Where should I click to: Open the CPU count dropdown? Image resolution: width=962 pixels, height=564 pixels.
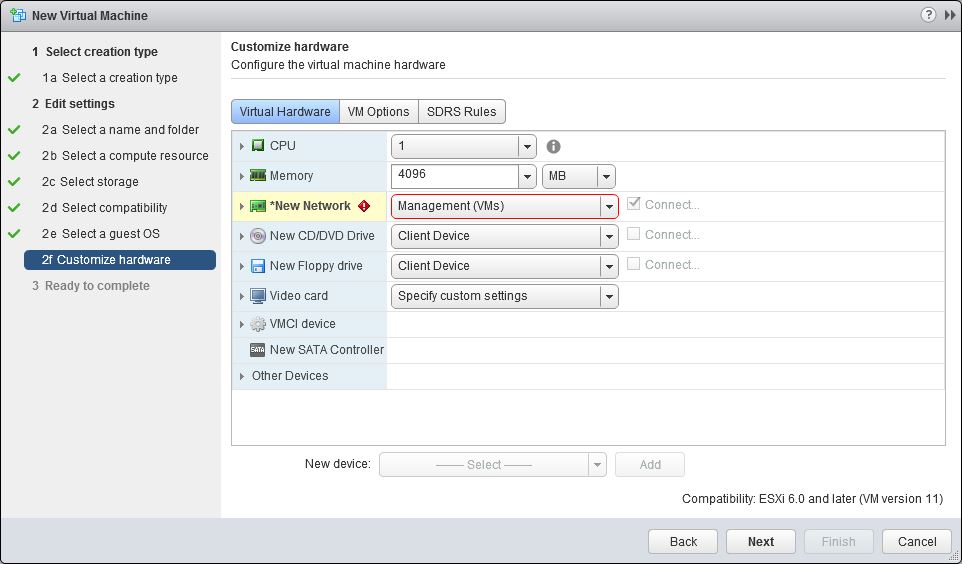(464, 147)
